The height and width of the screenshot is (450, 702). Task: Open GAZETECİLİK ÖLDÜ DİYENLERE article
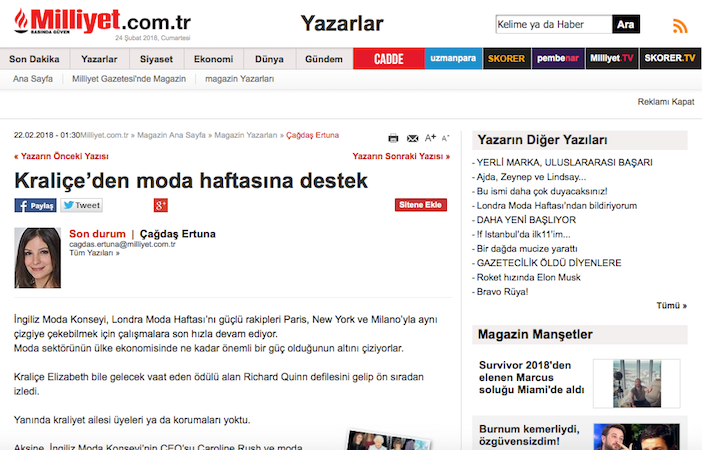(x=549, y=263)
